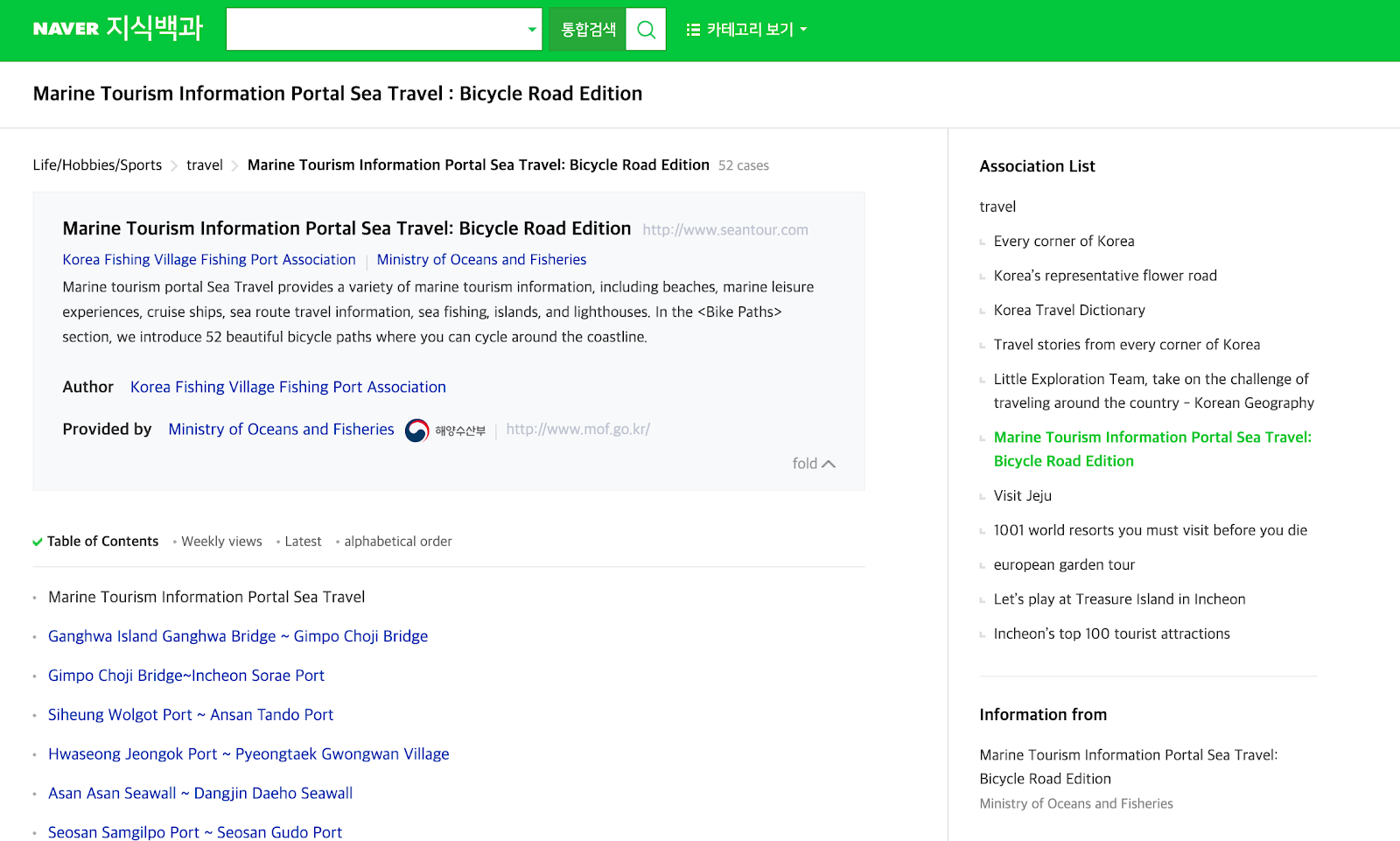Sort entries by Weekly views
This screenshot has width=1400, height=841.
coord(221,542)
